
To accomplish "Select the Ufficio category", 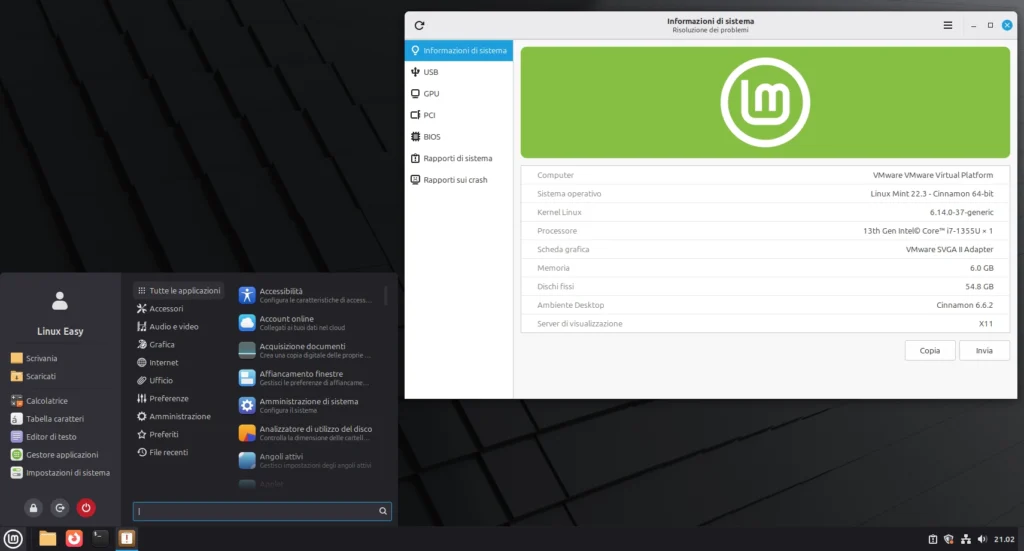I will 178,381.
